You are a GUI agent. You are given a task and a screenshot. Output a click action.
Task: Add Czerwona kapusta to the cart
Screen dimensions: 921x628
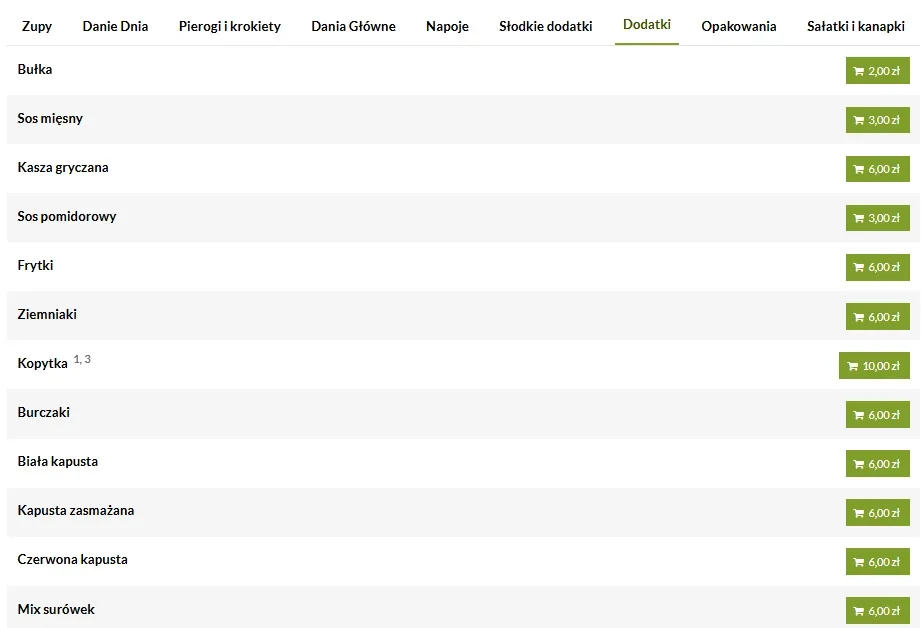click(877, 562)
